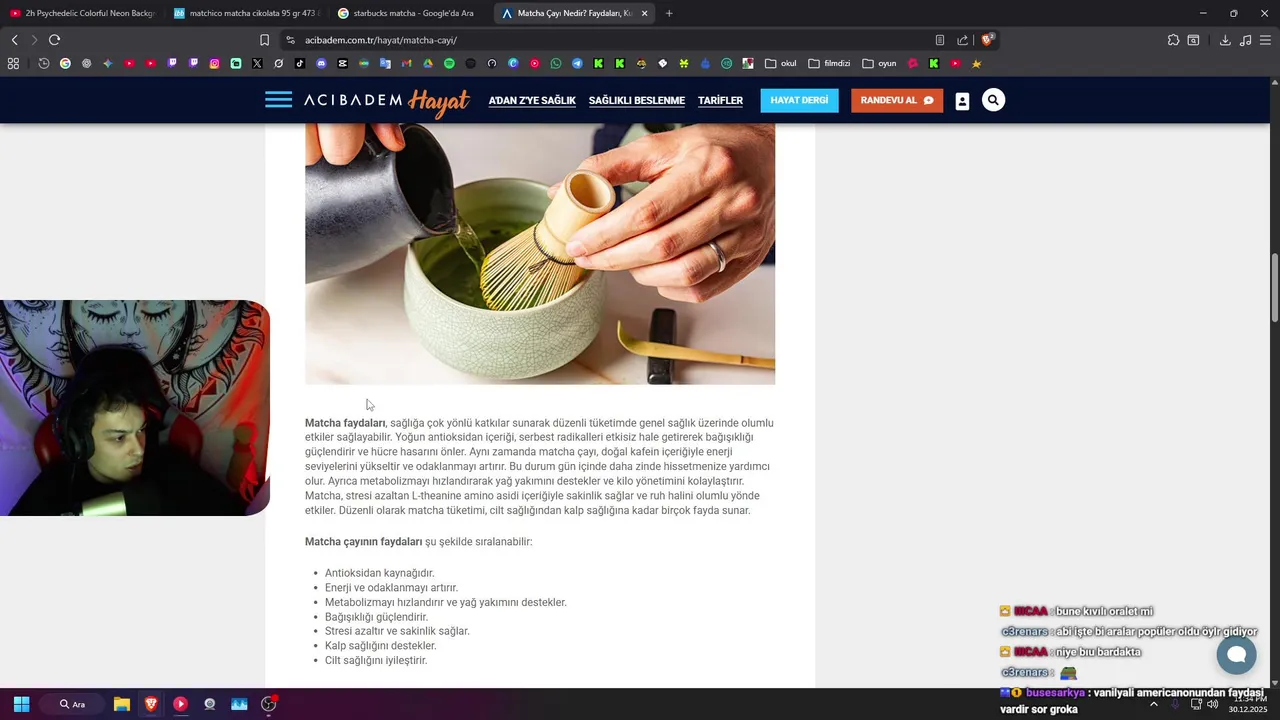Click 'Stresi azaltır ve sakinlik sağlar.' item
1280x720 pixels.
pos(397,631)
